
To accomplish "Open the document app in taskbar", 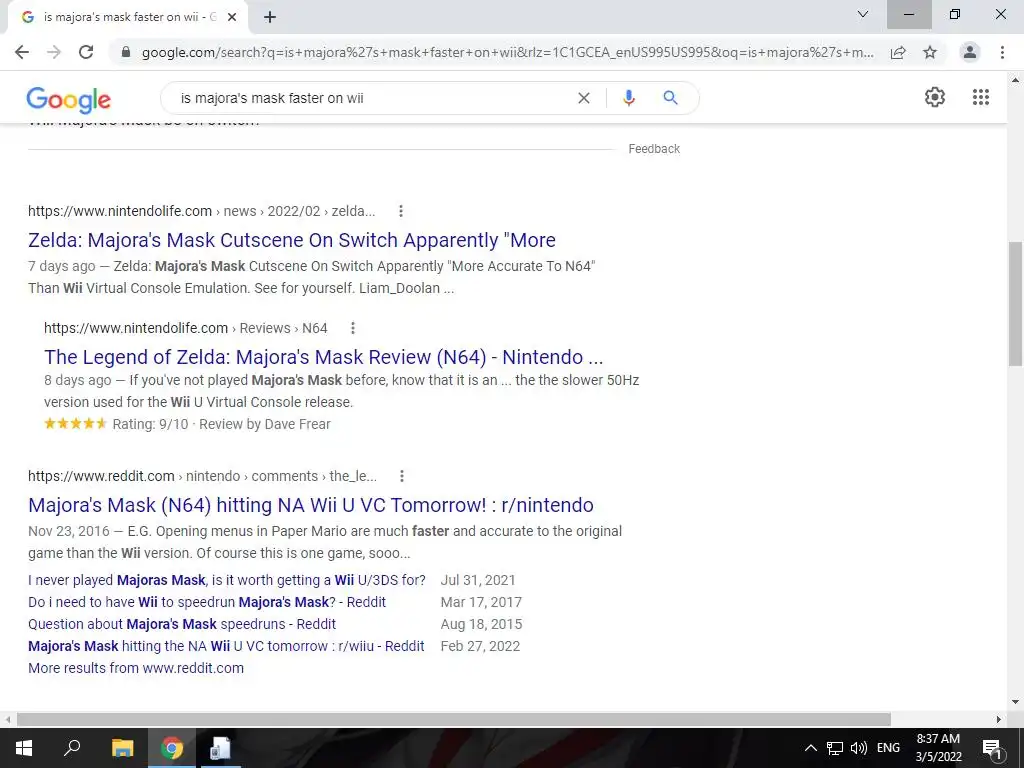I will [x=220, y=748].
